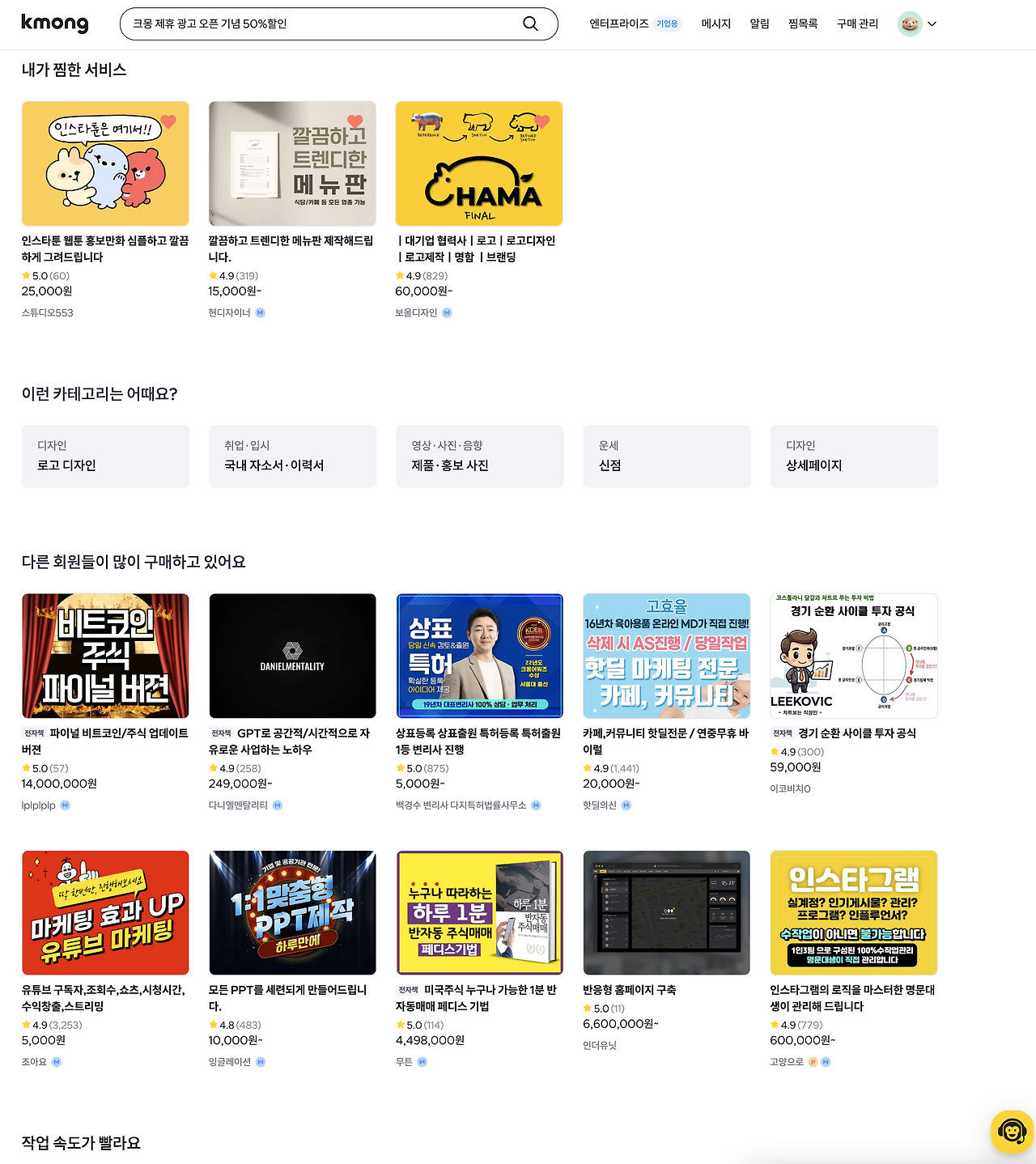Viewport: 1036px width, 1164px height.
Task: Open the 비트코인 주식 파이널 버전 thumbnail
Action: tap(105, 656)
